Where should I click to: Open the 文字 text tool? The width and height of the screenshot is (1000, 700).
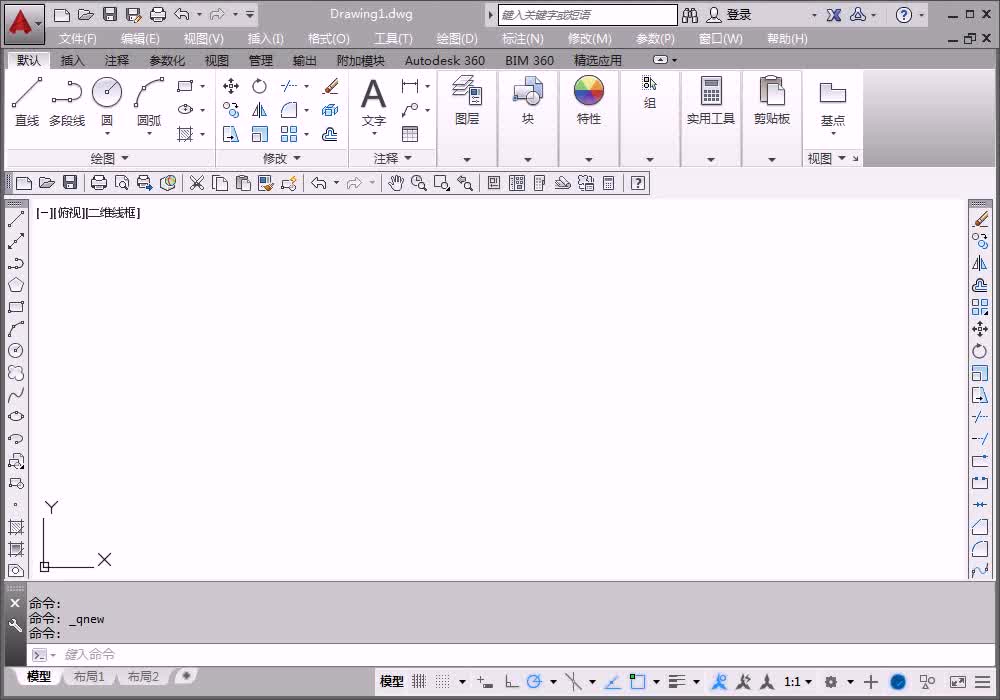374,103
